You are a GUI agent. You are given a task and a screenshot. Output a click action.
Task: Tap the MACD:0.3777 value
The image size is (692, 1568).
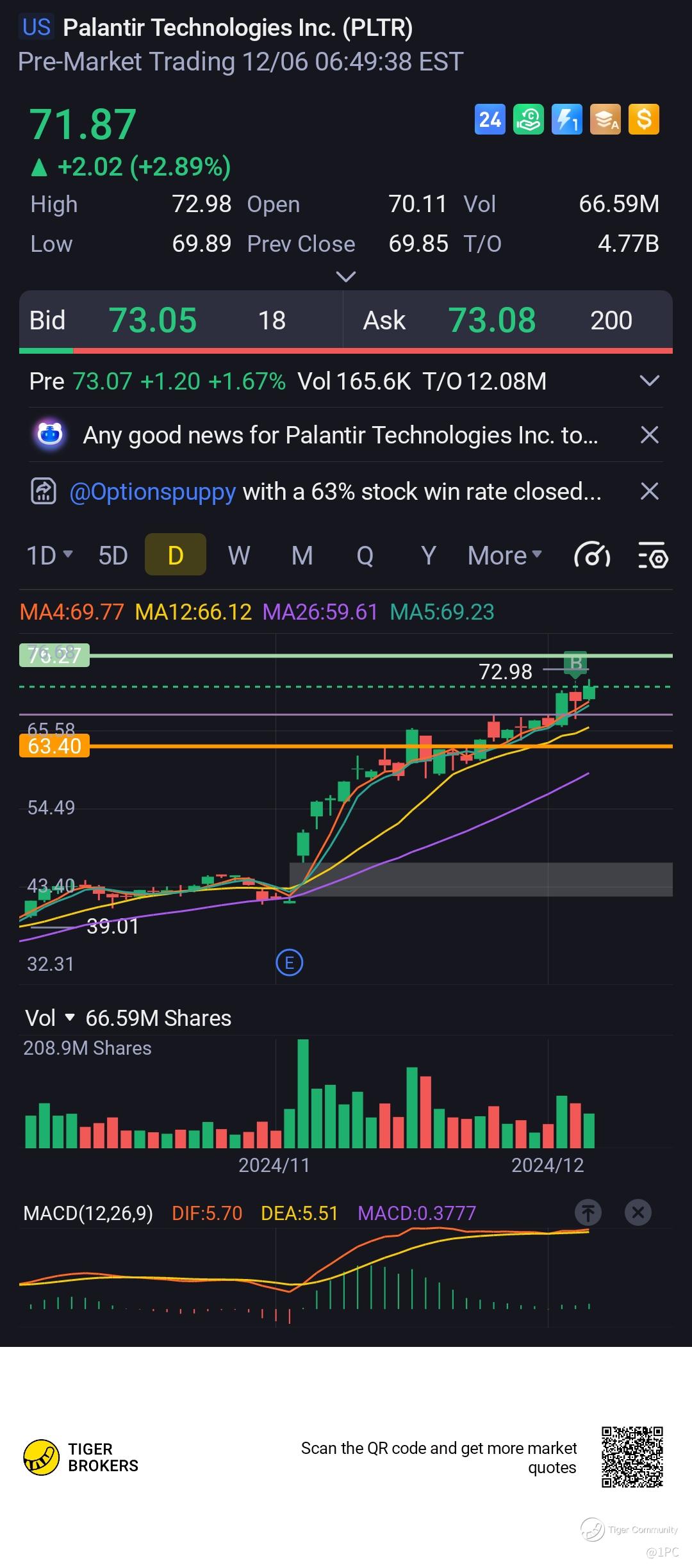tap(417, 1213)
